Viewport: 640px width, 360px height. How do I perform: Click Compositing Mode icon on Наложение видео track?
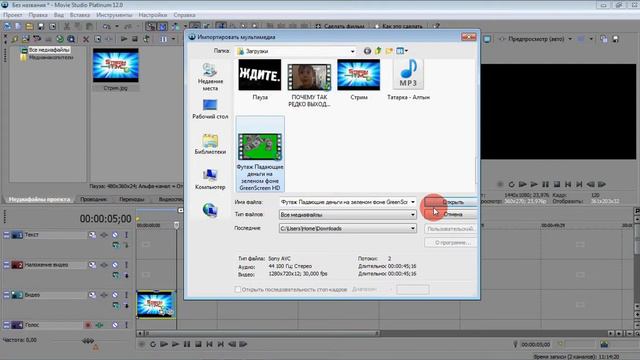pyautogui.click(x=116, y=275)
